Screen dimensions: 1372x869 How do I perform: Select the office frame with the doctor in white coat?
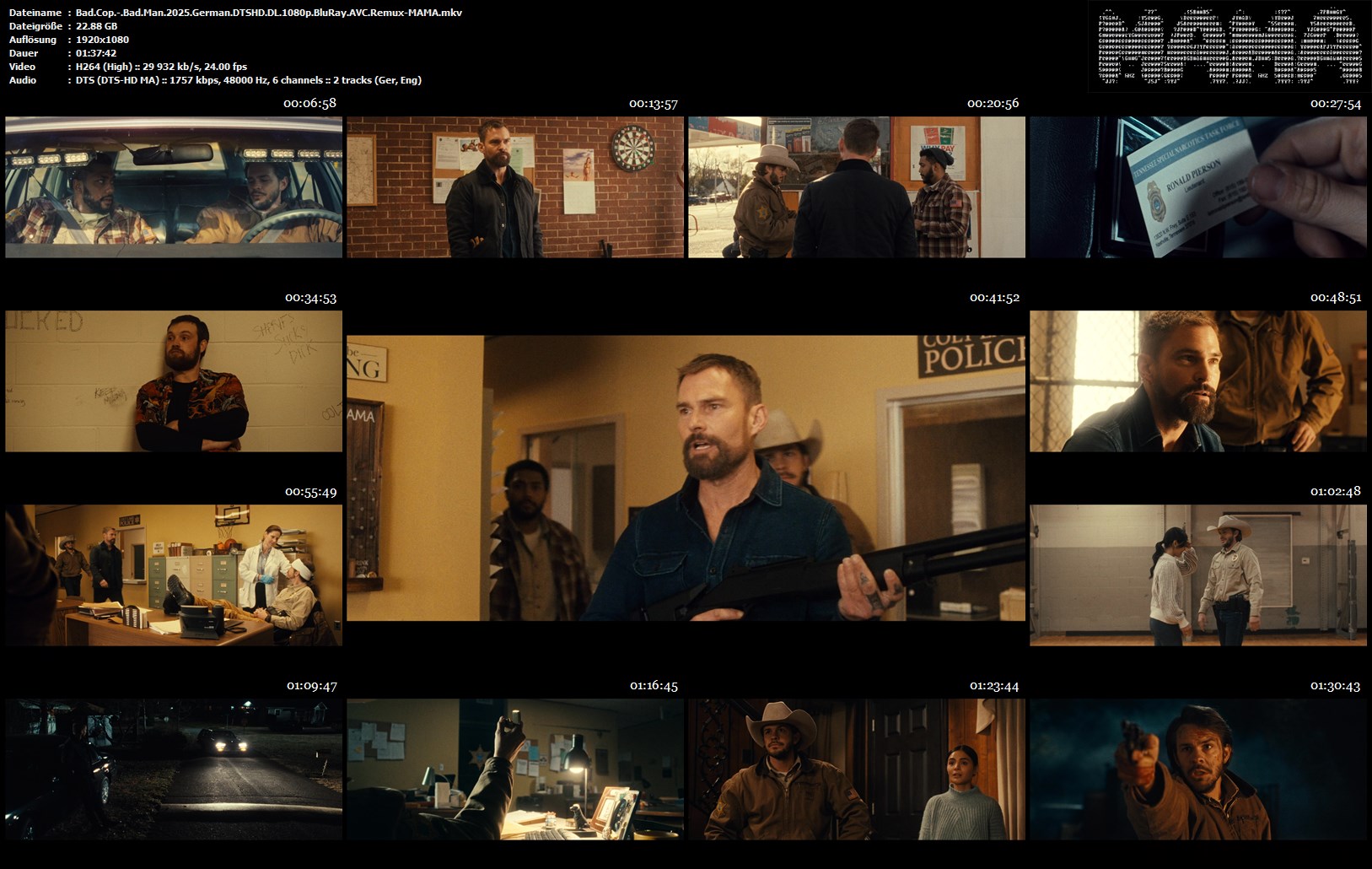pos(174,575)
